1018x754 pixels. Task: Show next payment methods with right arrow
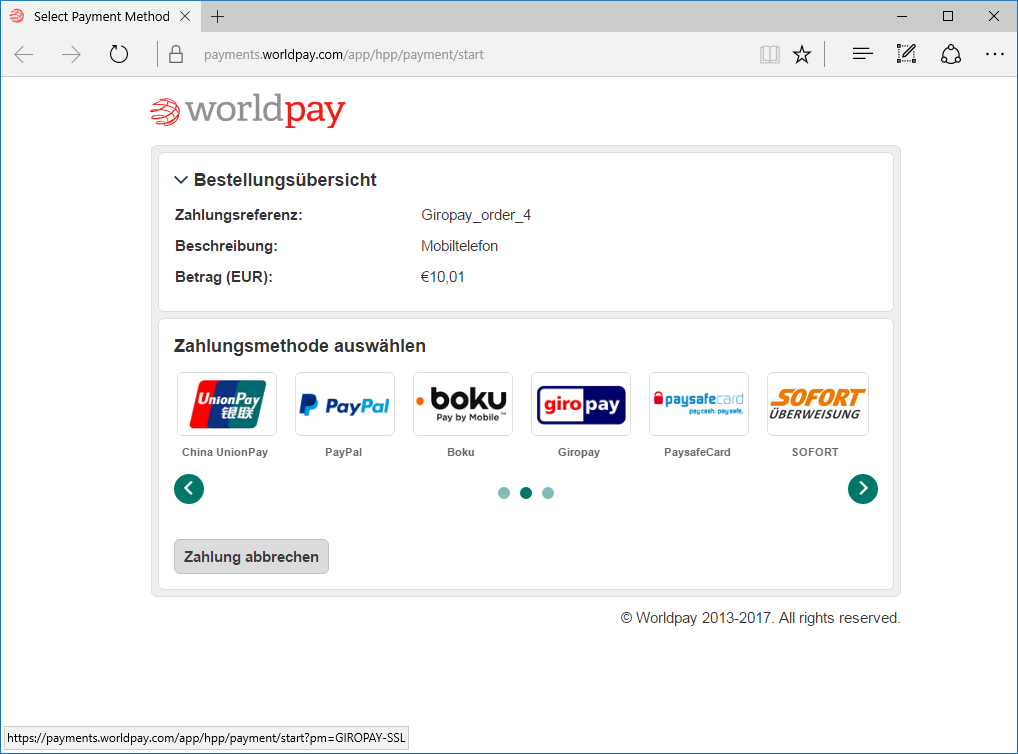click(863, 488)
